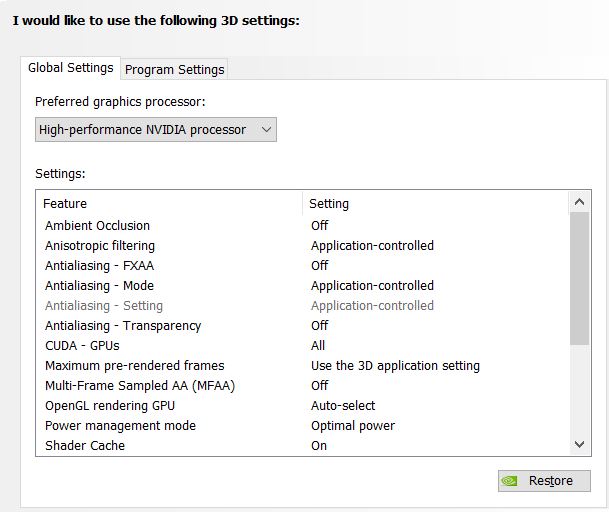Viewport: 609px width, 512px height.
Task: Click the OpenGL rendering GPU row
Action: pyautogui.click(x=109, y=406)
